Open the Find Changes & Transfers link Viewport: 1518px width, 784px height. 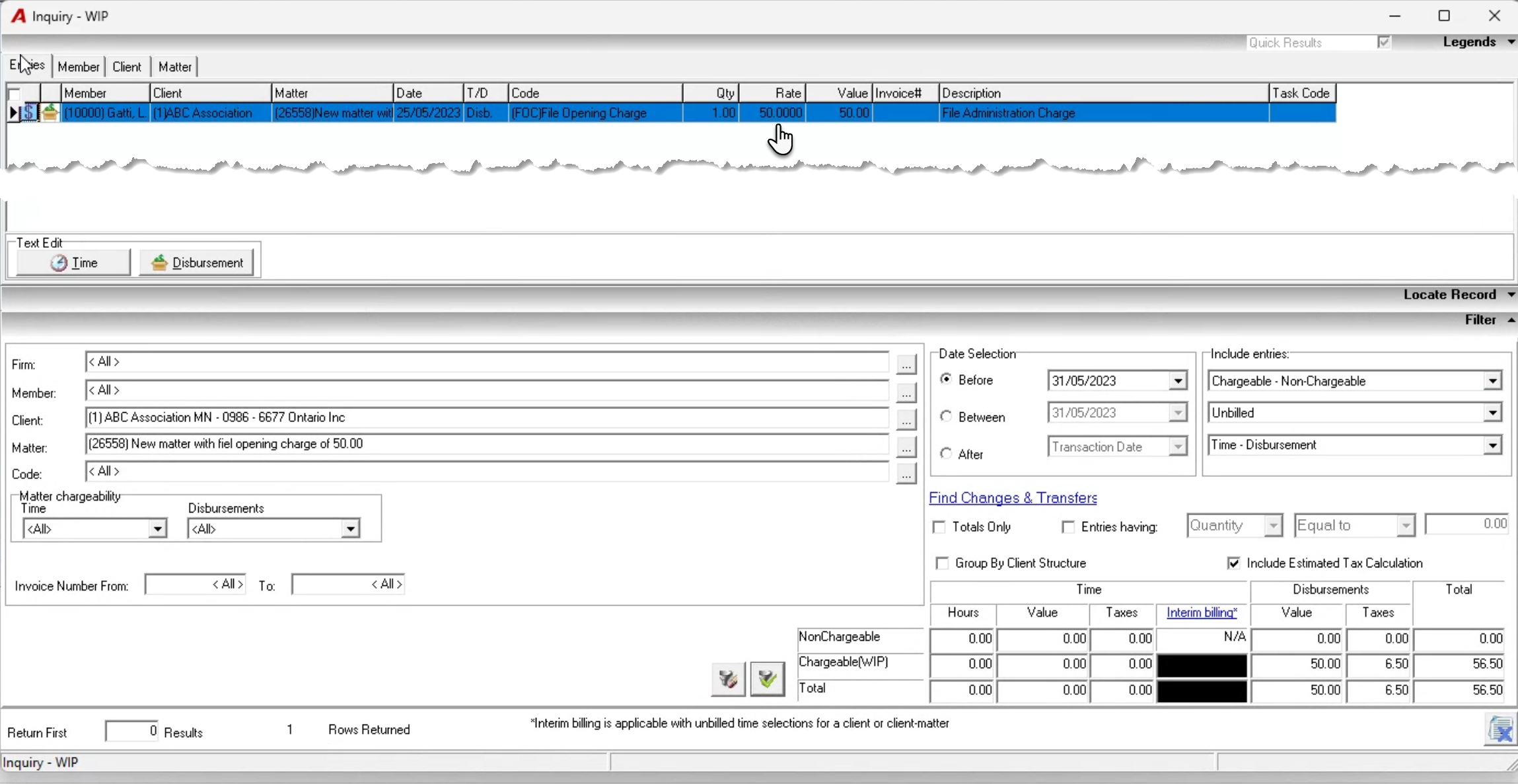[x=1013, y=498]
